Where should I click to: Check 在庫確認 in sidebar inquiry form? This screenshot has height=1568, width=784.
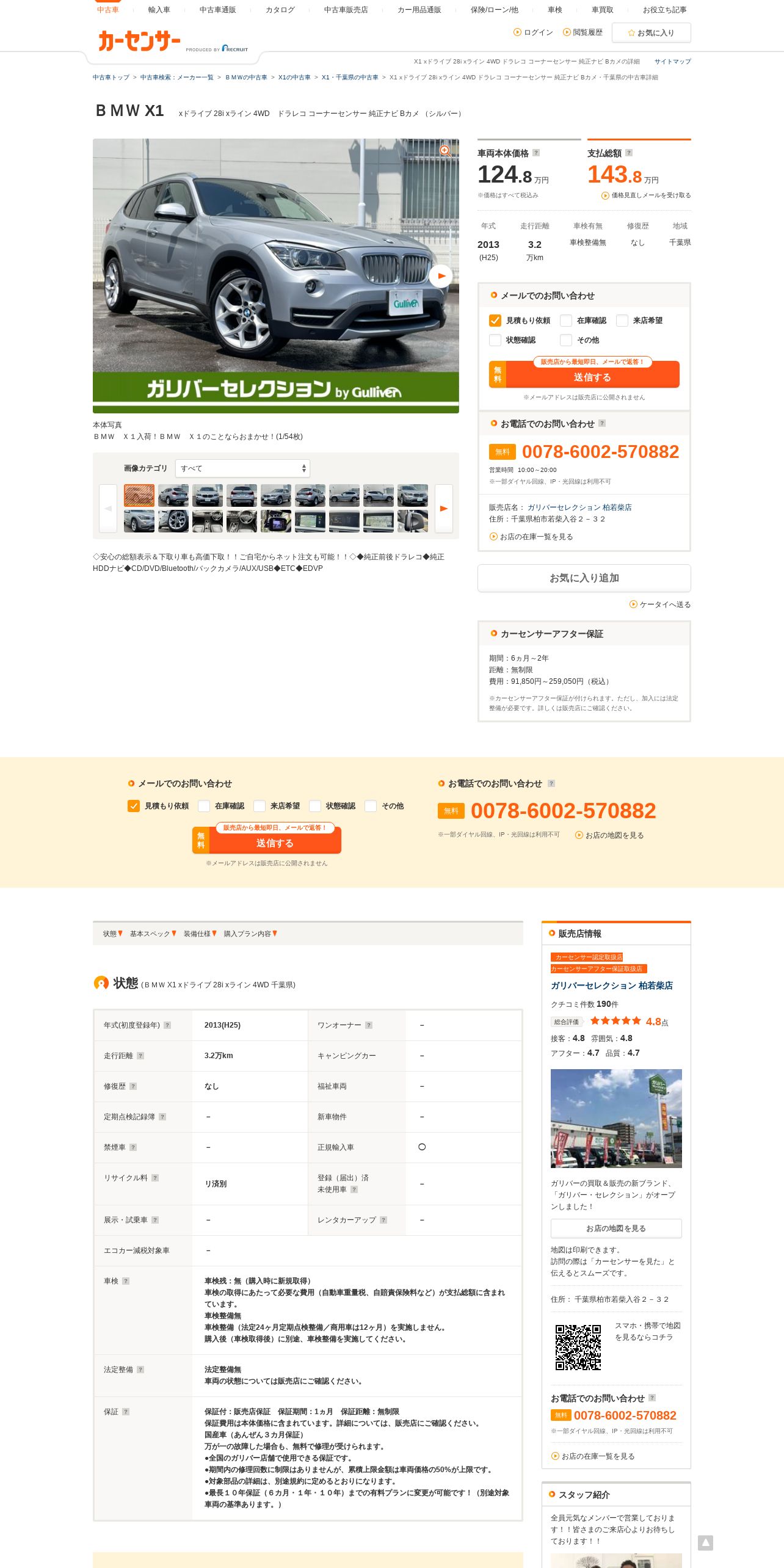[x=566, y=321]
